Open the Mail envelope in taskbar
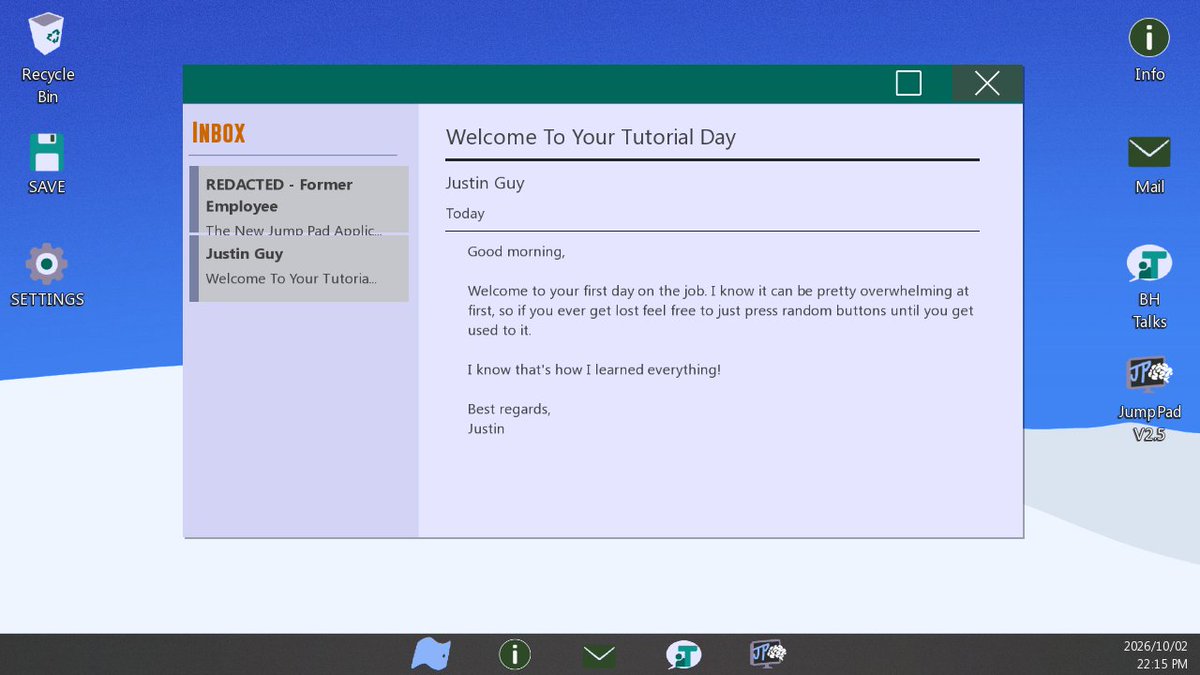 coord(599,656)
